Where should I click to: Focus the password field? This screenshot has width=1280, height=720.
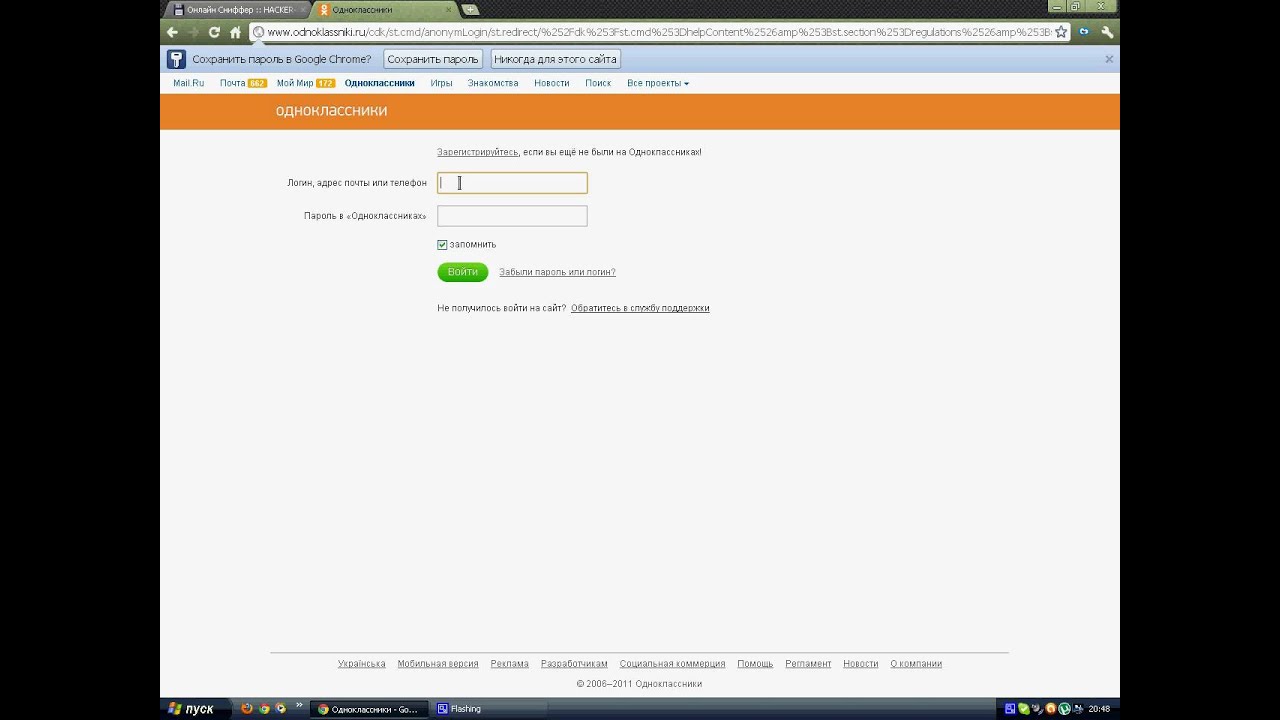[512, 216]
